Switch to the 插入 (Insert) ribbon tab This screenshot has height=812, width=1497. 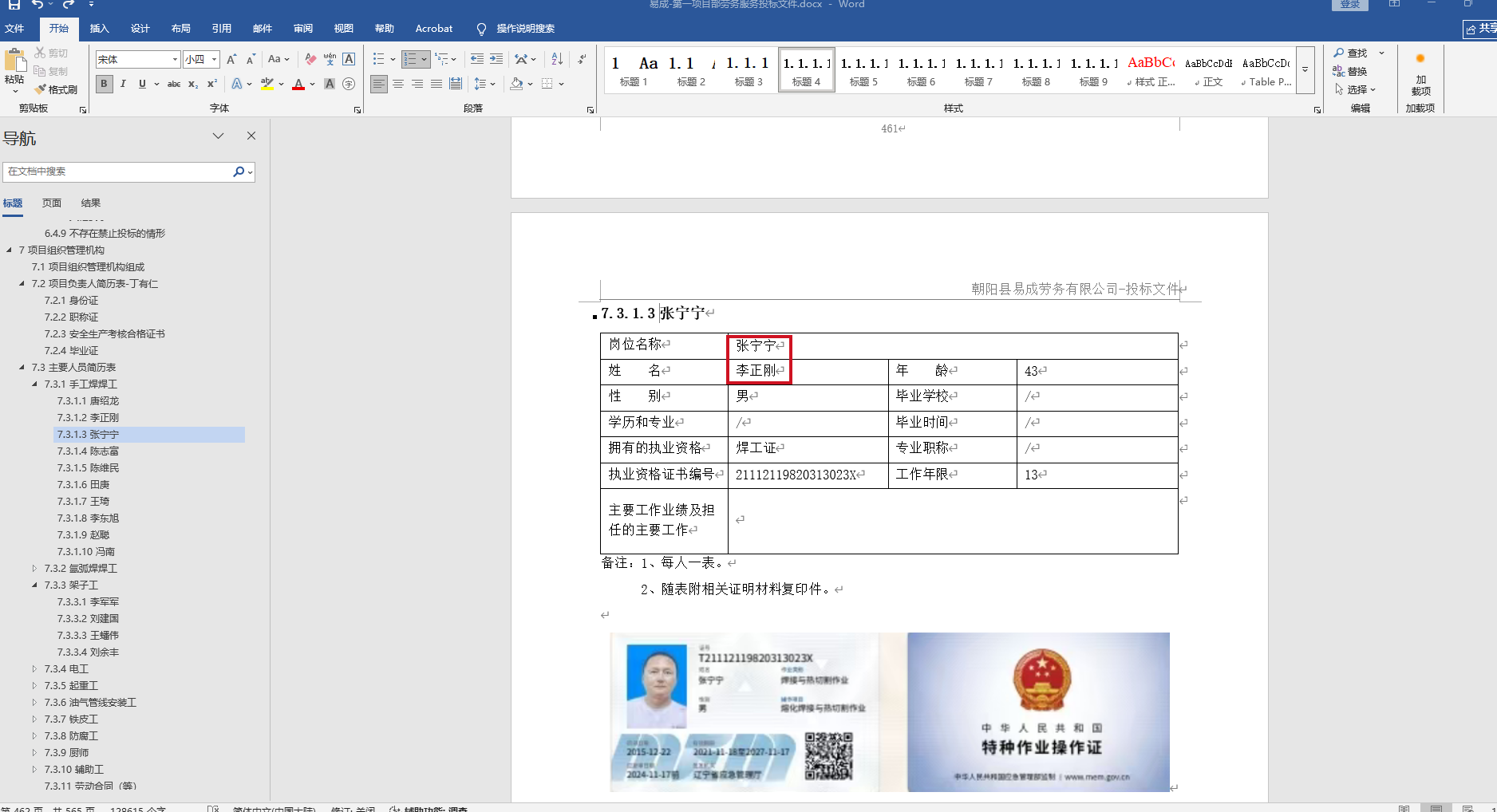pyautogui.click(x=99, y=29)
